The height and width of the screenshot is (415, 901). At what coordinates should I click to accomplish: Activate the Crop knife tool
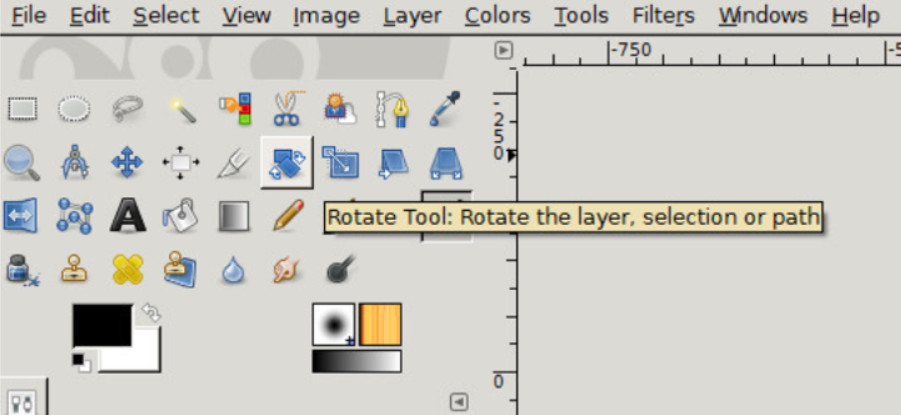(x=233, y=163)
